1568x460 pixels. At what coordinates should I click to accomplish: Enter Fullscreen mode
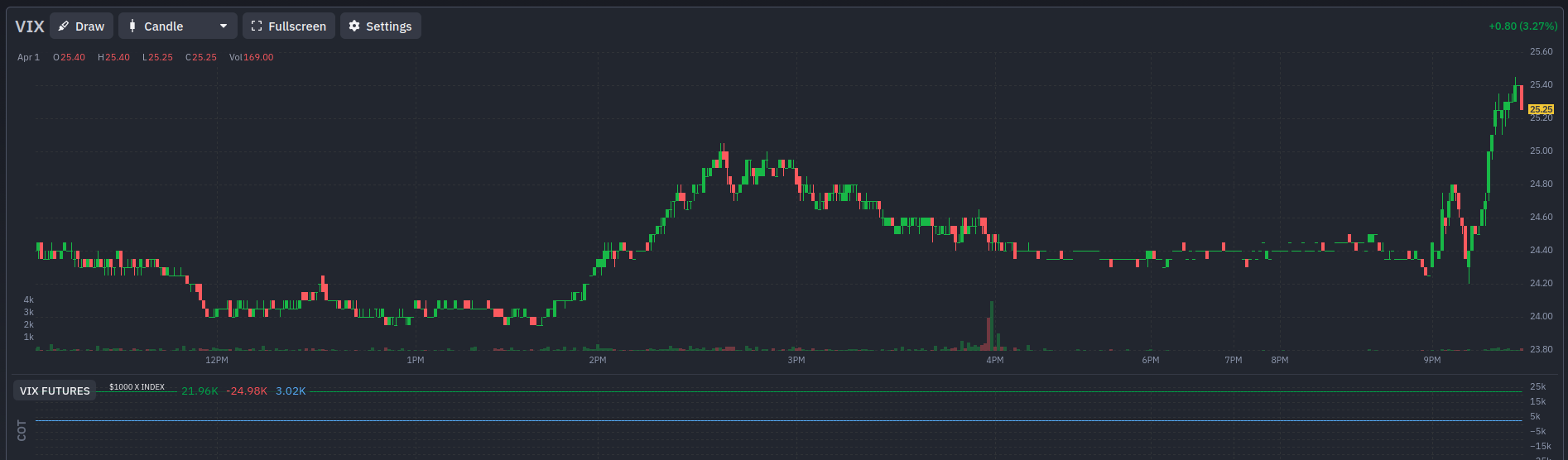click(288, 26)
